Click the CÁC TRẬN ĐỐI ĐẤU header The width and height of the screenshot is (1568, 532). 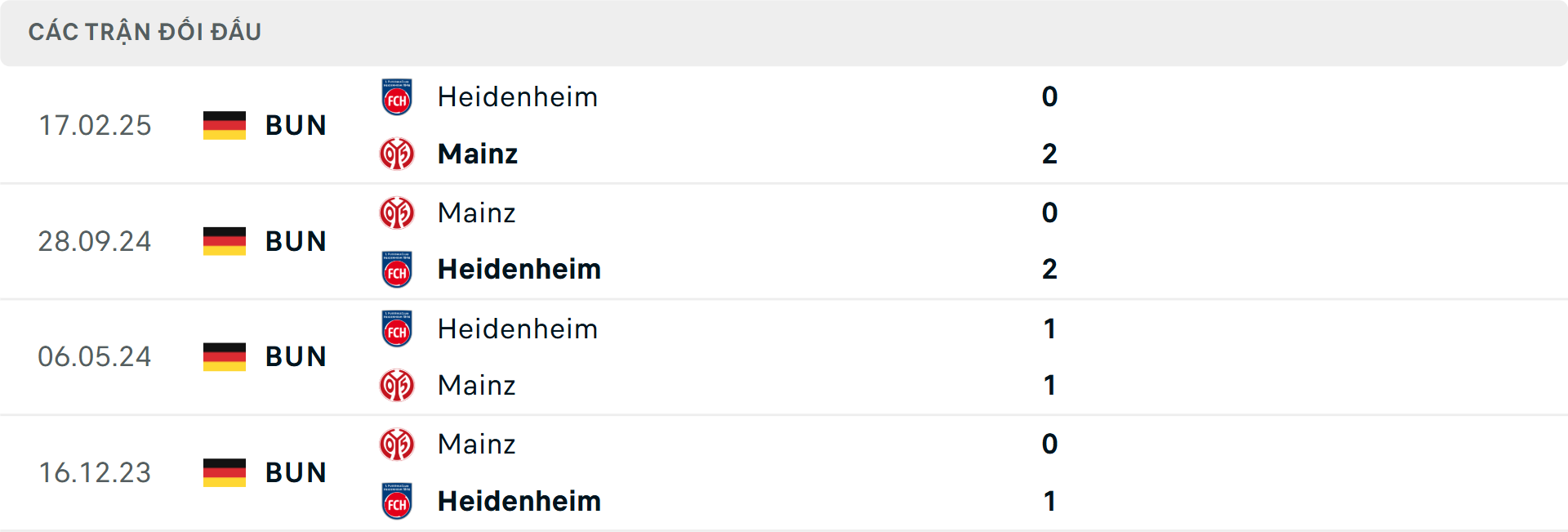coord(145,31)
